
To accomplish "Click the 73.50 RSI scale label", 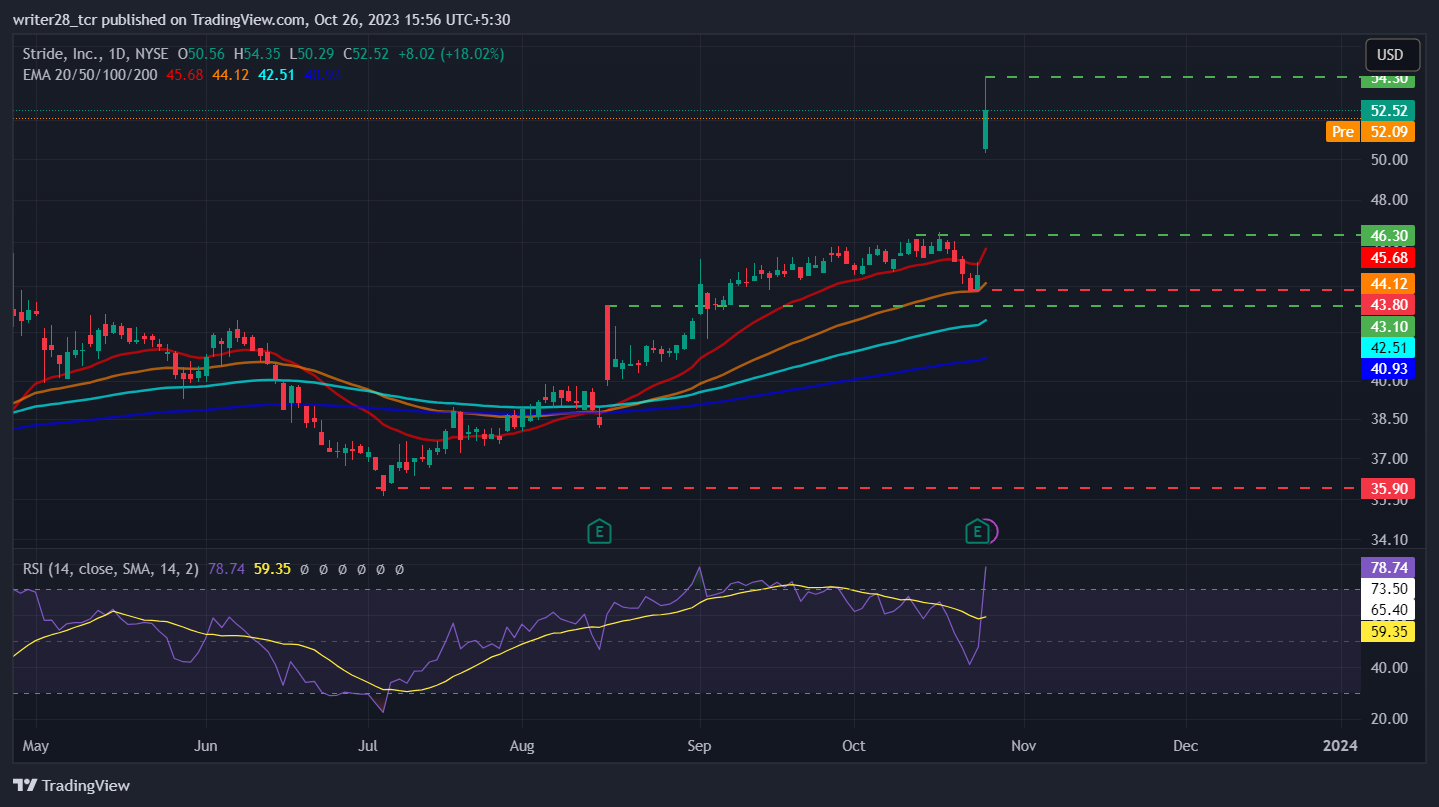I will [1388, 588].
